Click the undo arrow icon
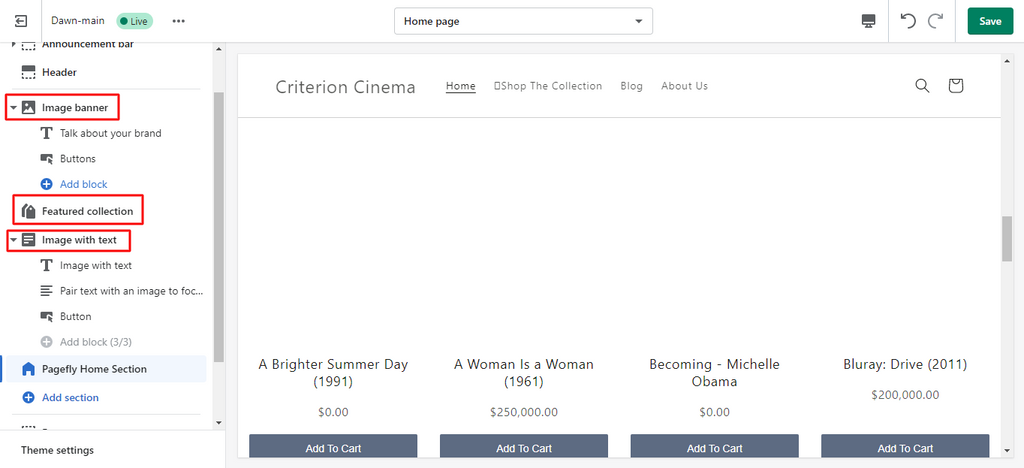The image size is (1024, 468). tap(908, 21)
